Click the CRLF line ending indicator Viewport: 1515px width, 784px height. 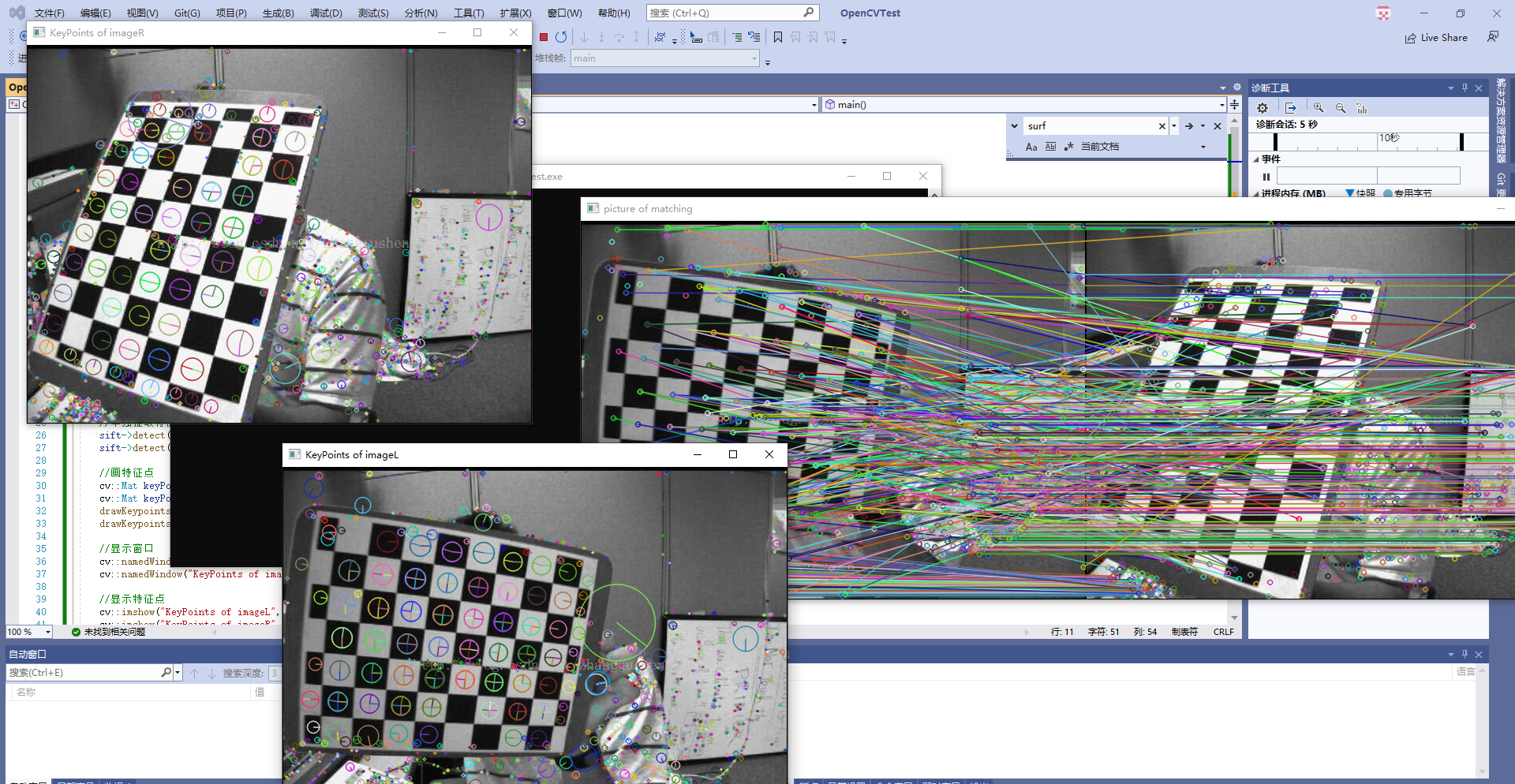pyautogui.click(x=1223, y=632)
